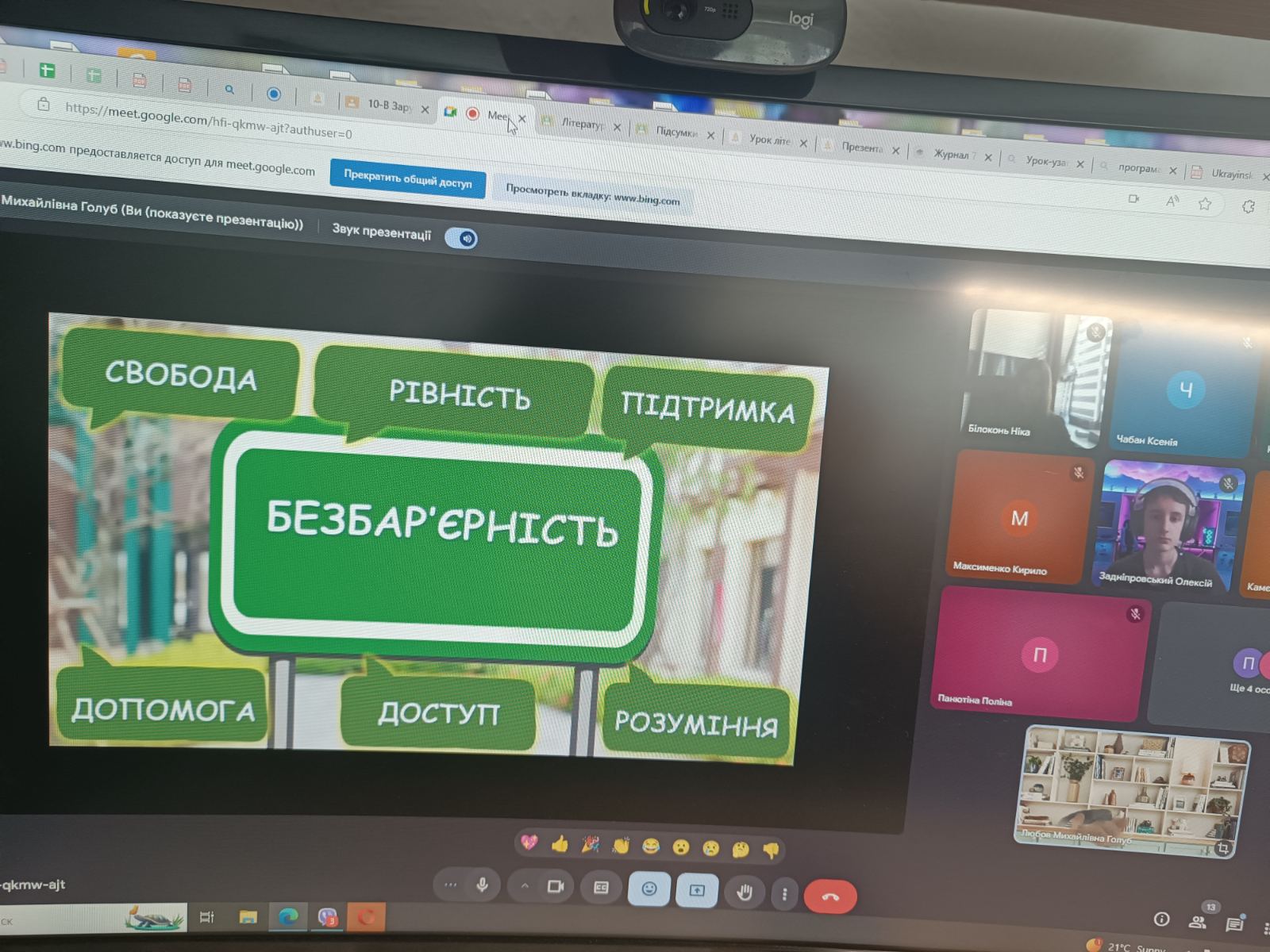Open more options three-dot menu
Viewport: 1270px width, 952px height.
784,894
